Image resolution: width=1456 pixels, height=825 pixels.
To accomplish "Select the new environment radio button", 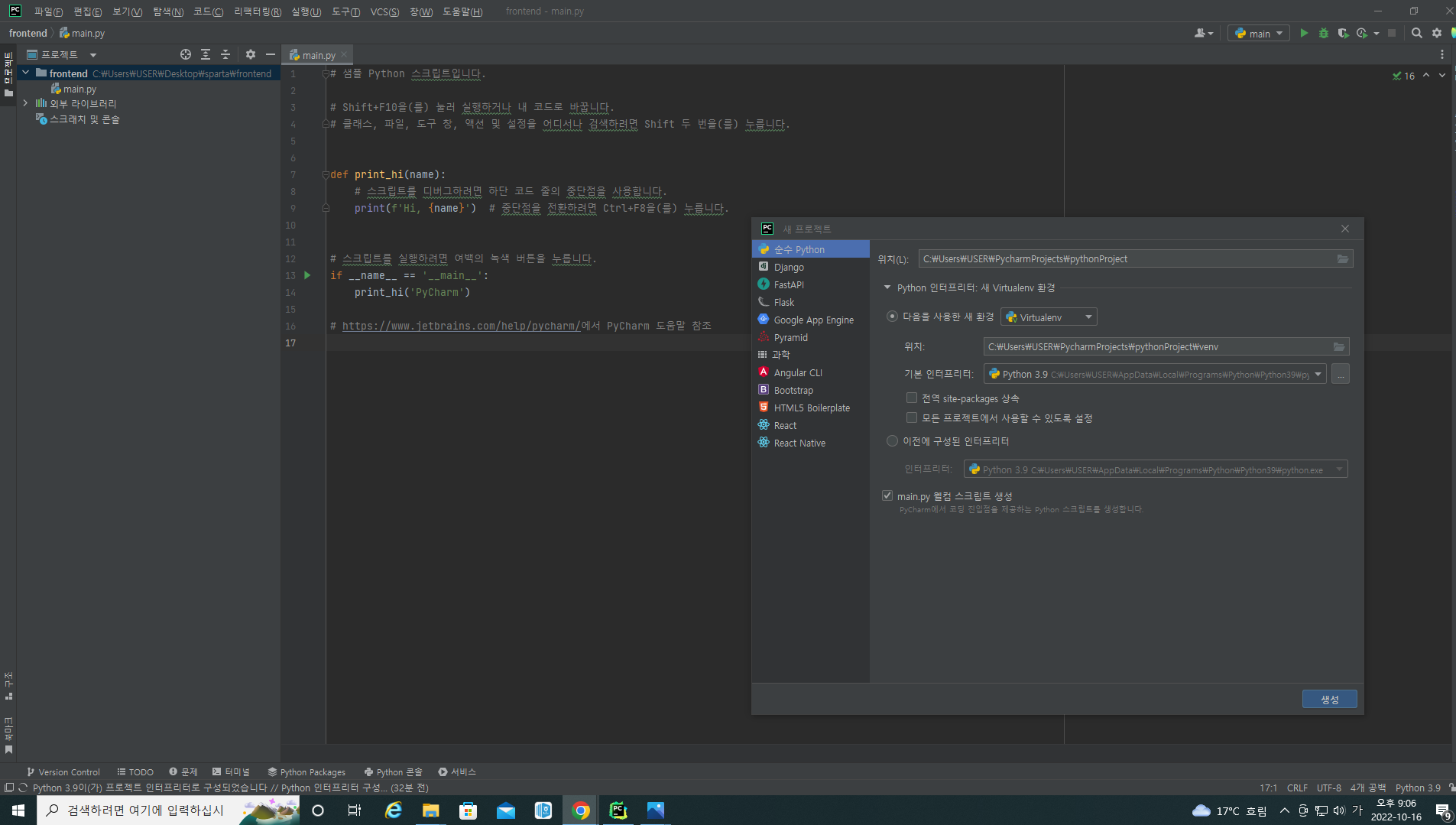I will click(x=892, y=317).
